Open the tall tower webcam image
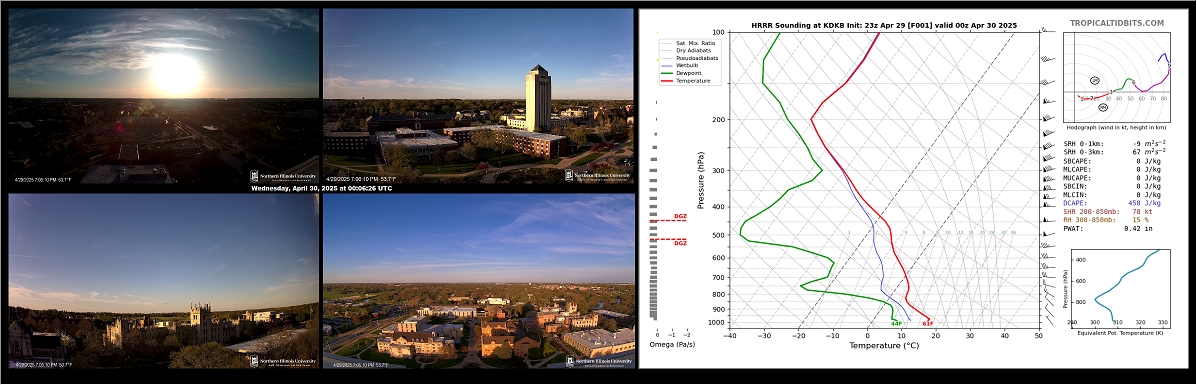Screen dimensions: 1197x385 coord(479,96)
